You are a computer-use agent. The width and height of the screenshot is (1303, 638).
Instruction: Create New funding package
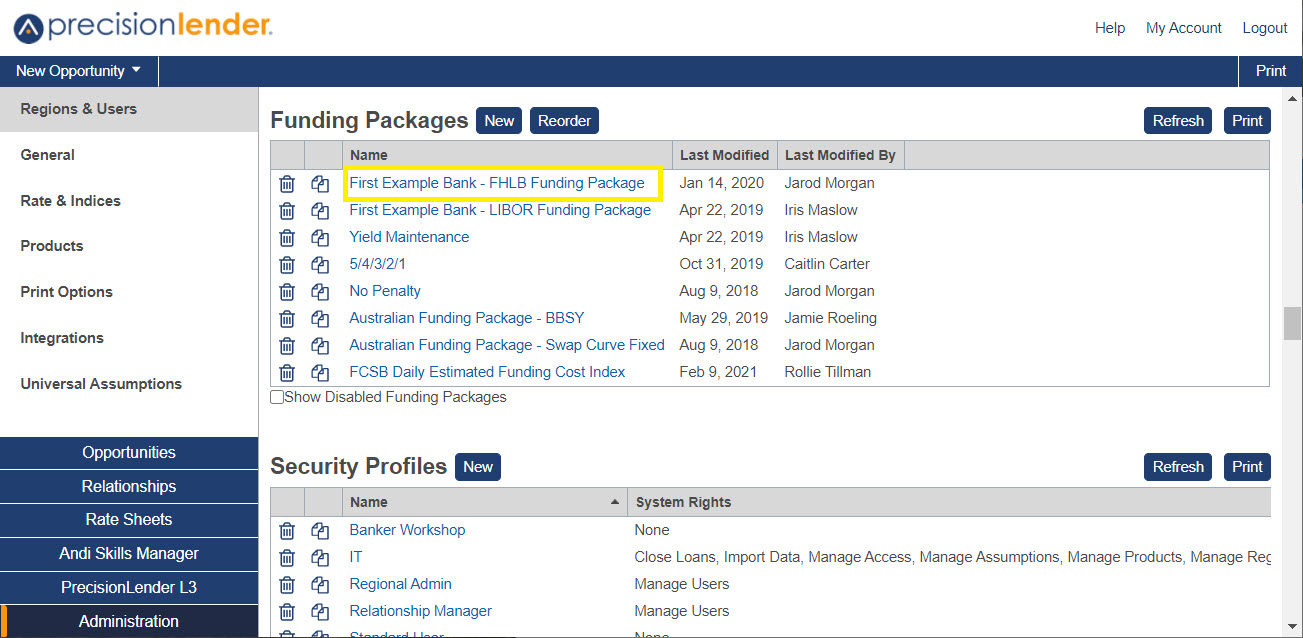click(x=499, y=121)
